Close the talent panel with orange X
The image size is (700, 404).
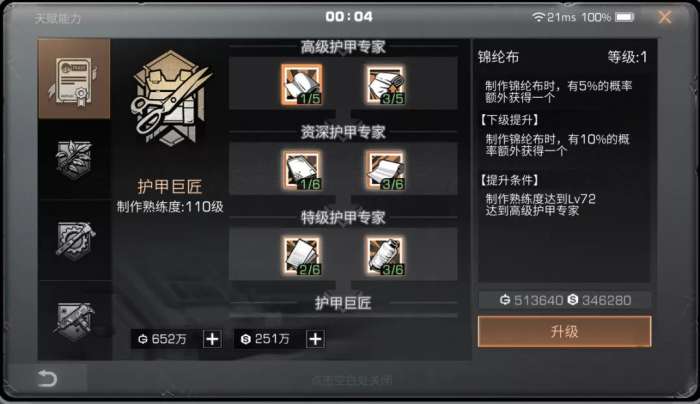coord(664,17)
